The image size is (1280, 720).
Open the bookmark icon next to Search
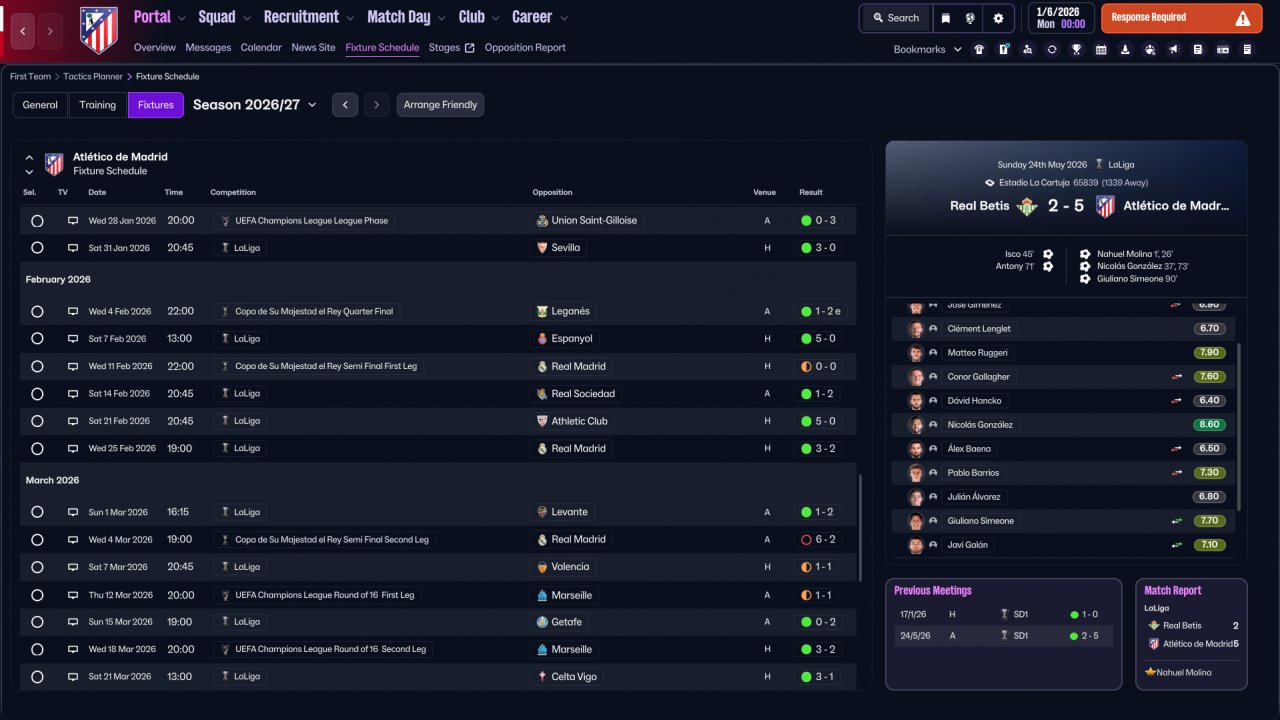tap(945, 18)
